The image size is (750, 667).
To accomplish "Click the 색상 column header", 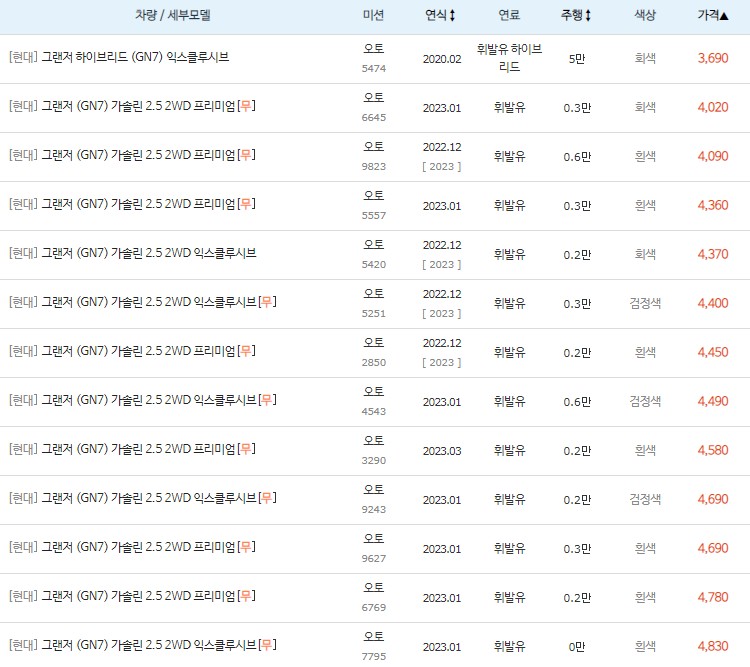I will [x=645, y=15].
